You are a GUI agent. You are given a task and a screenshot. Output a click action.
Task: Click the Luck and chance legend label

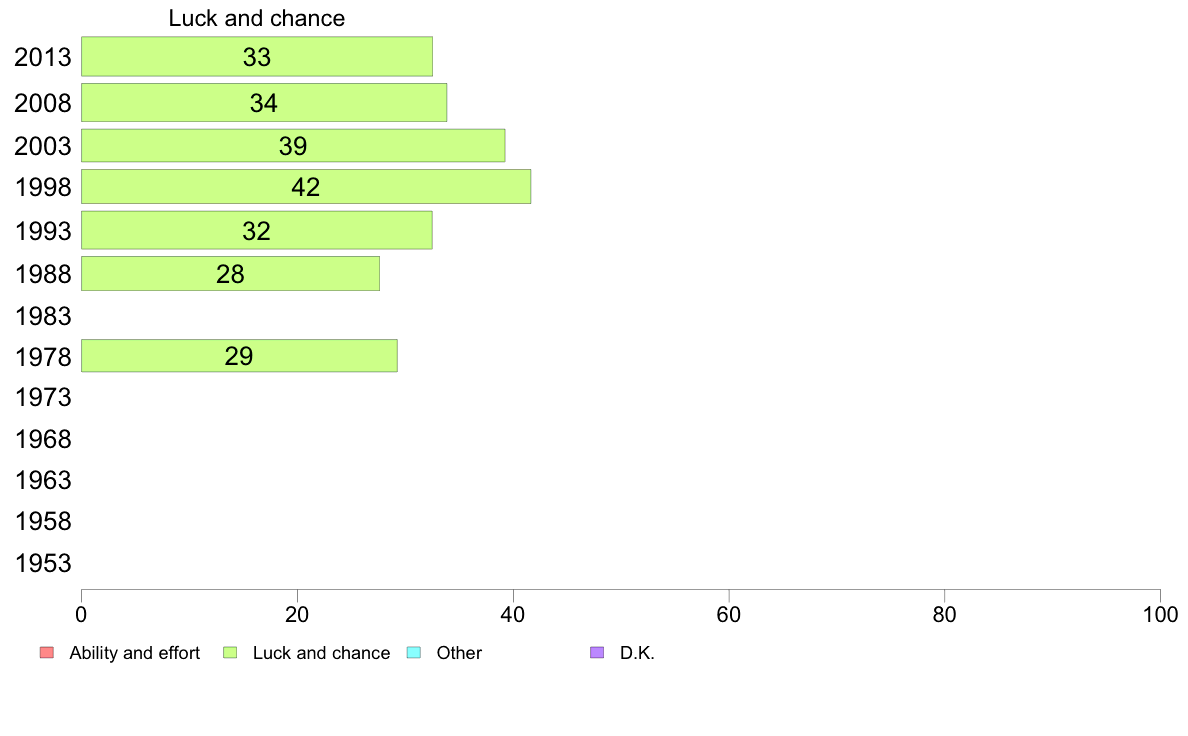tap(321, 653)
